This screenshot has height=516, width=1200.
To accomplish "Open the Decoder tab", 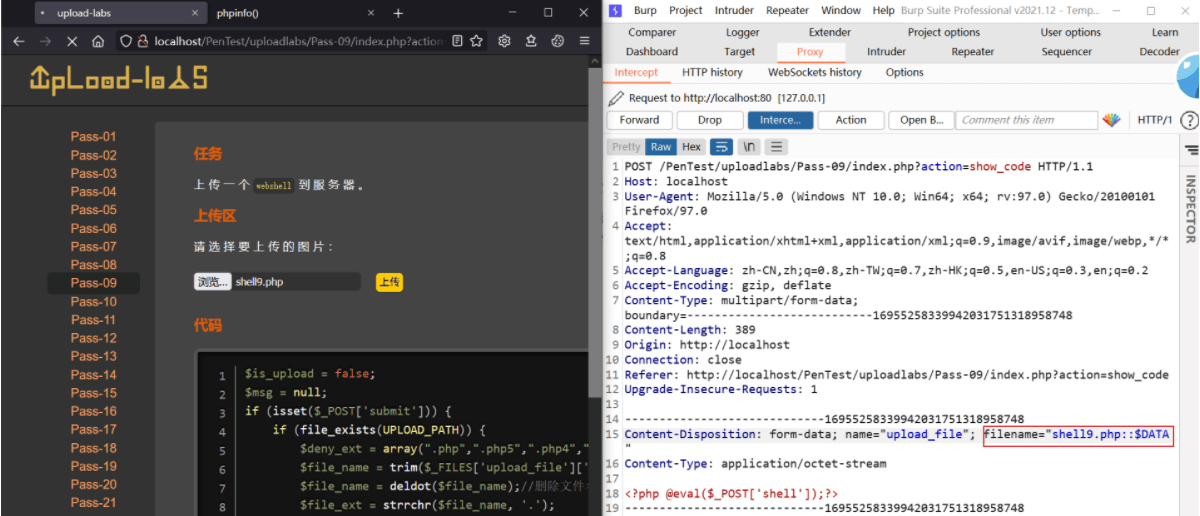I will click(x=1159, y=52).
